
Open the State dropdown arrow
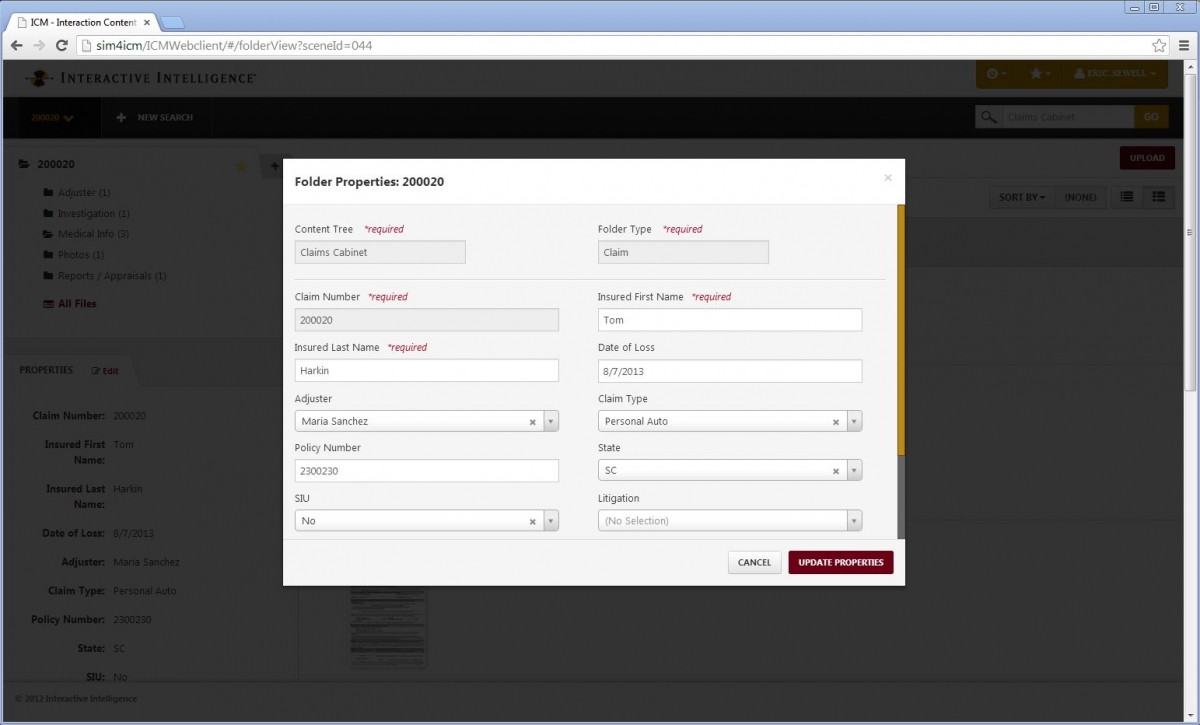pos(853,471)
